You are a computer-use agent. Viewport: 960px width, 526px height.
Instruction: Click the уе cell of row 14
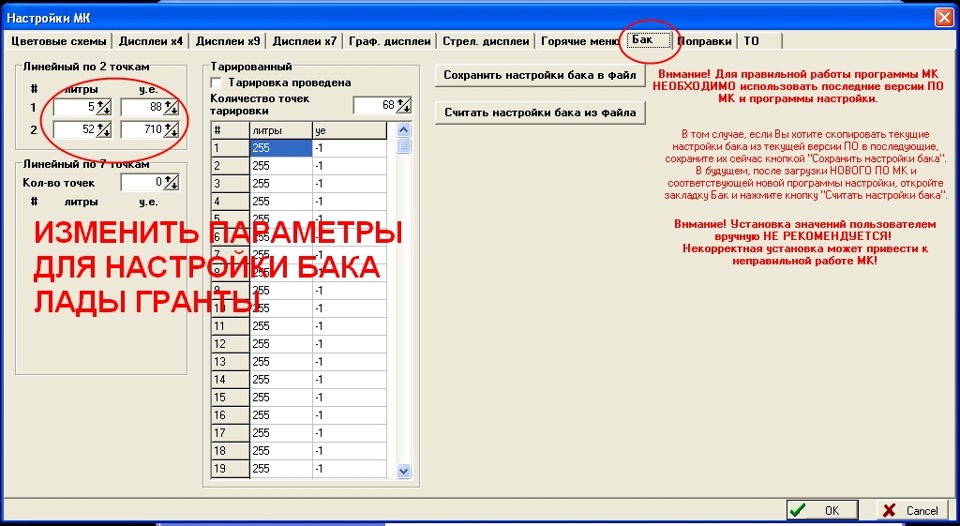click(x=350, y=380)
